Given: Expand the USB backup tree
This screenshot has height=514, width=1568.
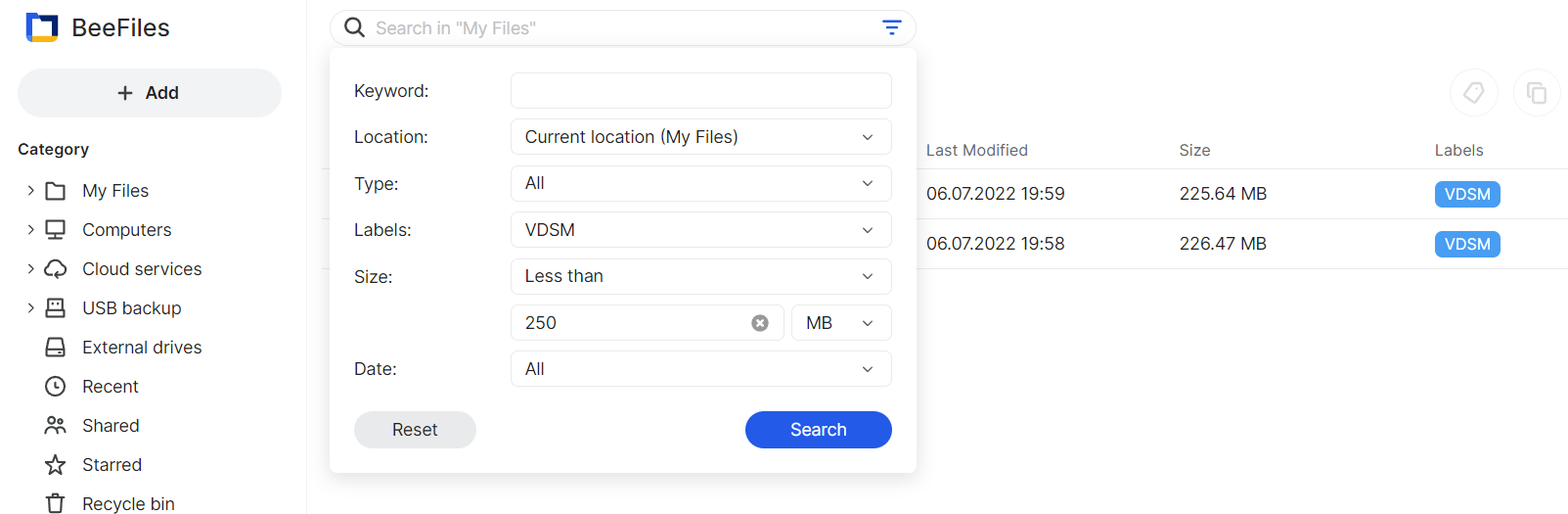Looking at the screenshot, I should pyautogui.click(x=30, y=308).
